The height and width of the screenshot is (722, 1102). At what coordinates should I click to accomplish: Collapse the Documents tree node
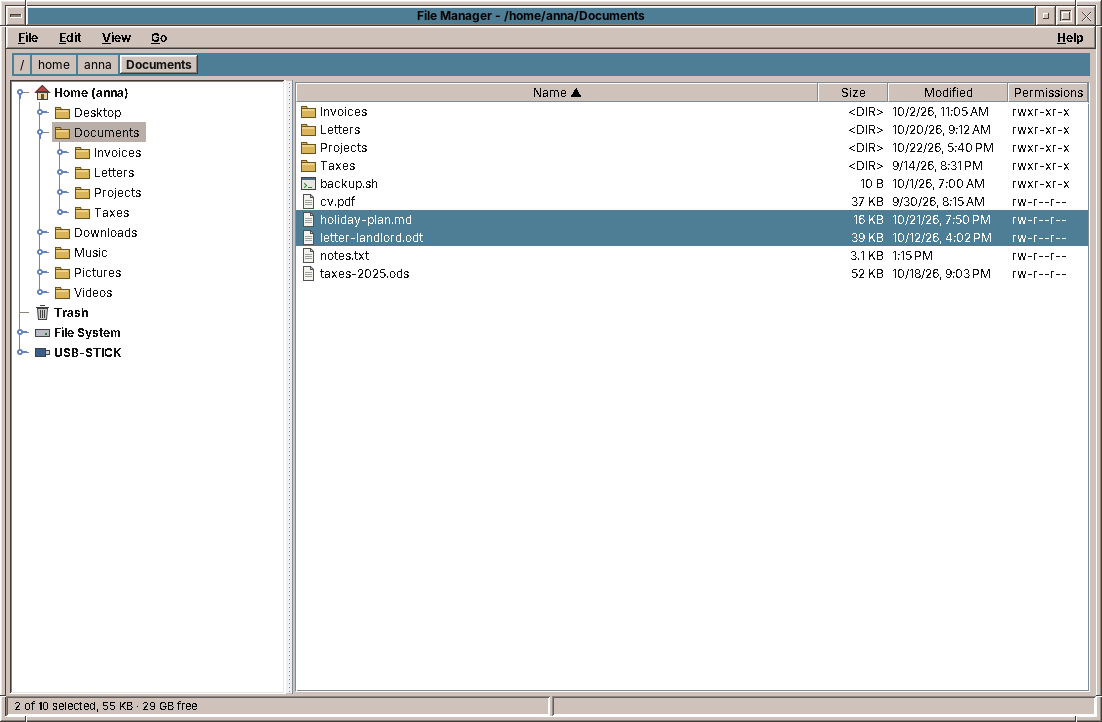pos(41,133)
